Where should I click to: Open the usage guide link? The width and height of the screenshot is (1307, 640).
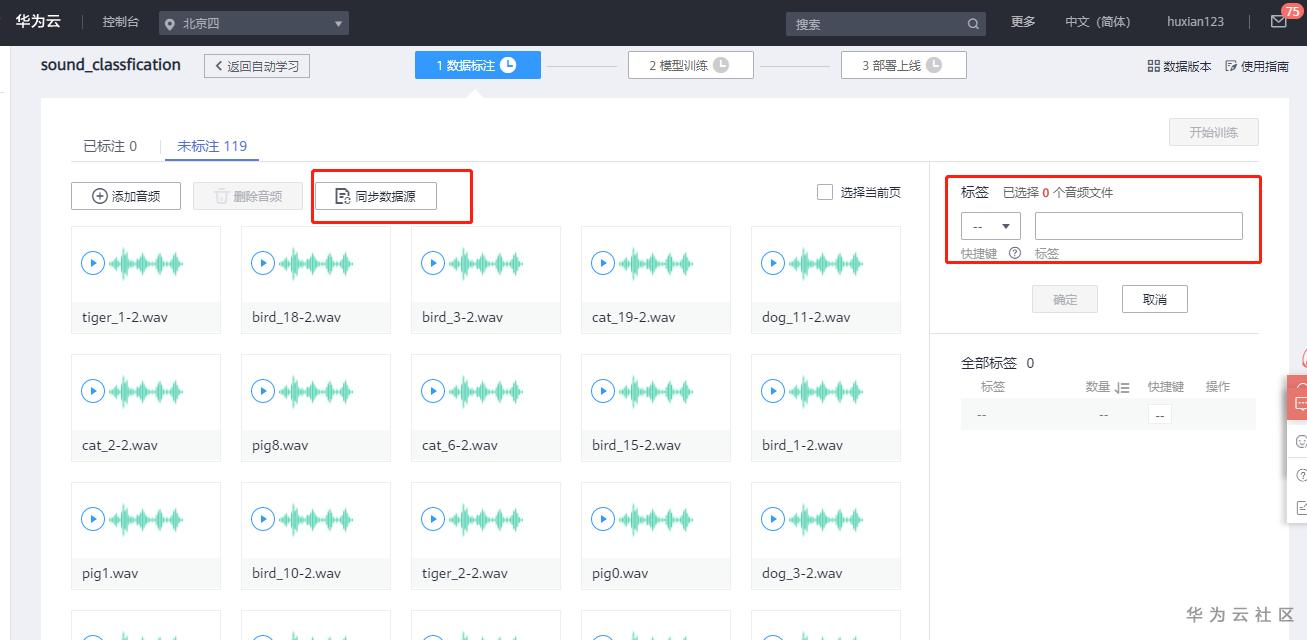coord(1257,66)
